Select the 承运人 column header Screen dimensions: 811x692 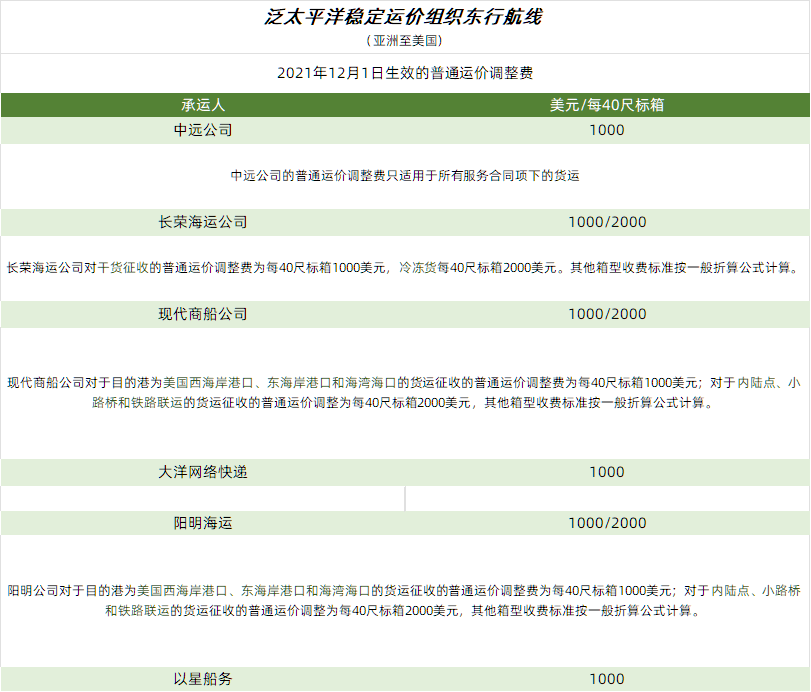[203, 105]
